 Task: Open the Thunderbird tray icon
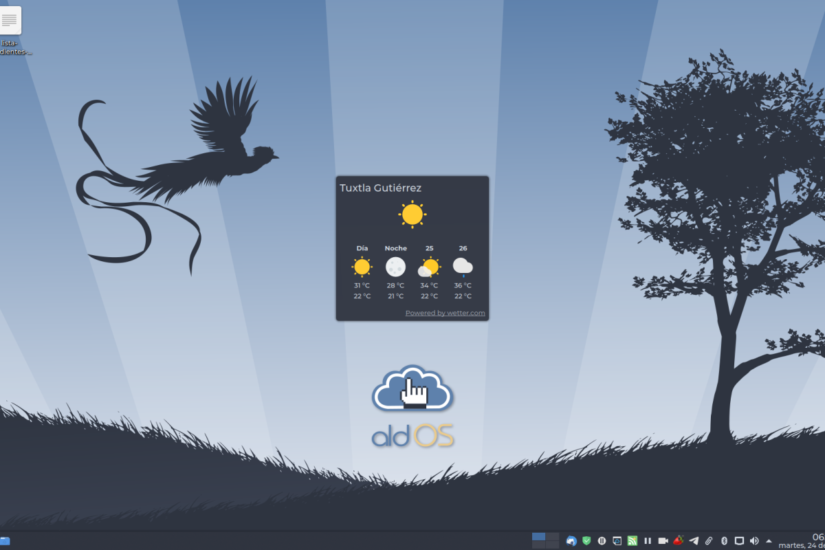(x=571, y=541)
